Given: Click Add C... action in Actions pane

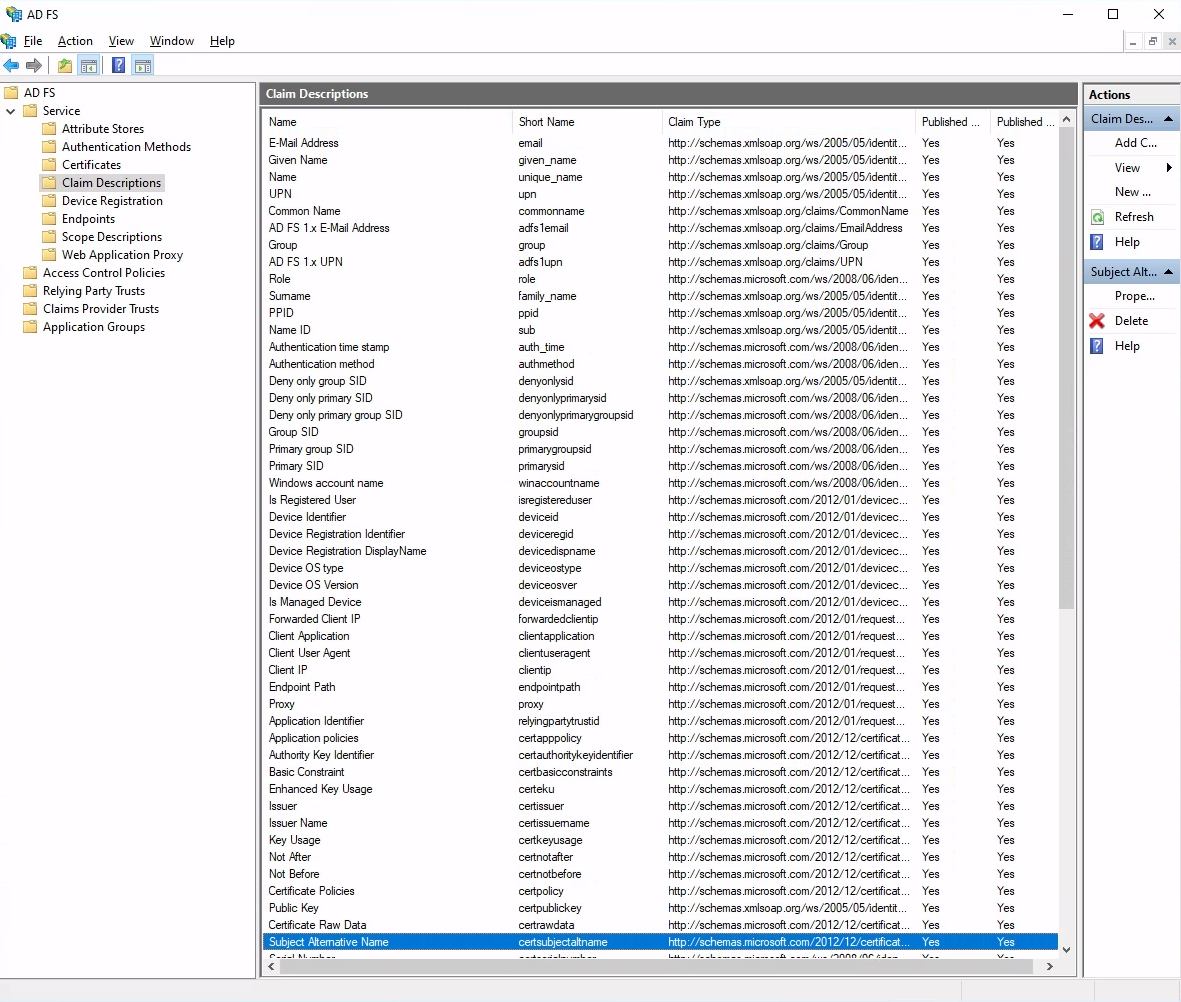Looking at the screenshot, I should tap(1136, 143).
